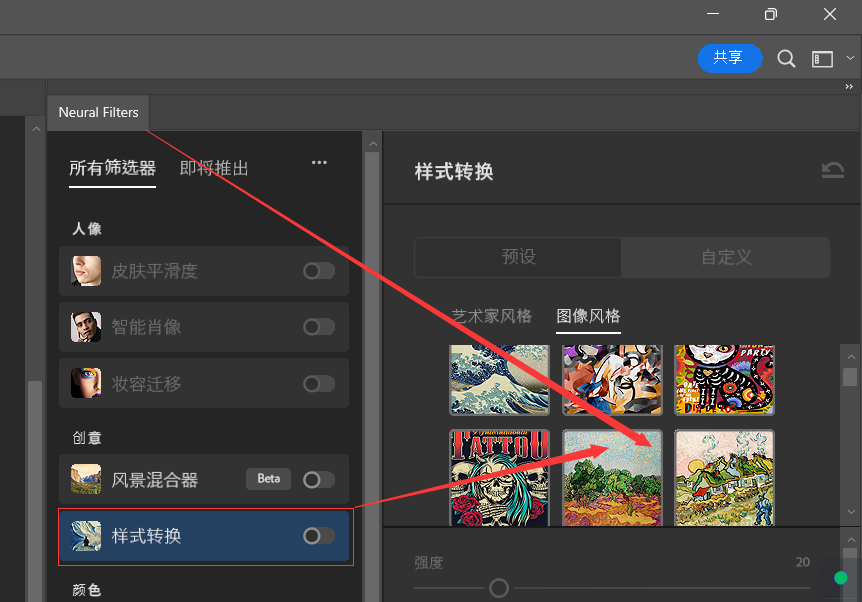The width and height of the screenshot is (862, 602).
Task: Switch to the 自定义 custom button
Action: (726, 257)
